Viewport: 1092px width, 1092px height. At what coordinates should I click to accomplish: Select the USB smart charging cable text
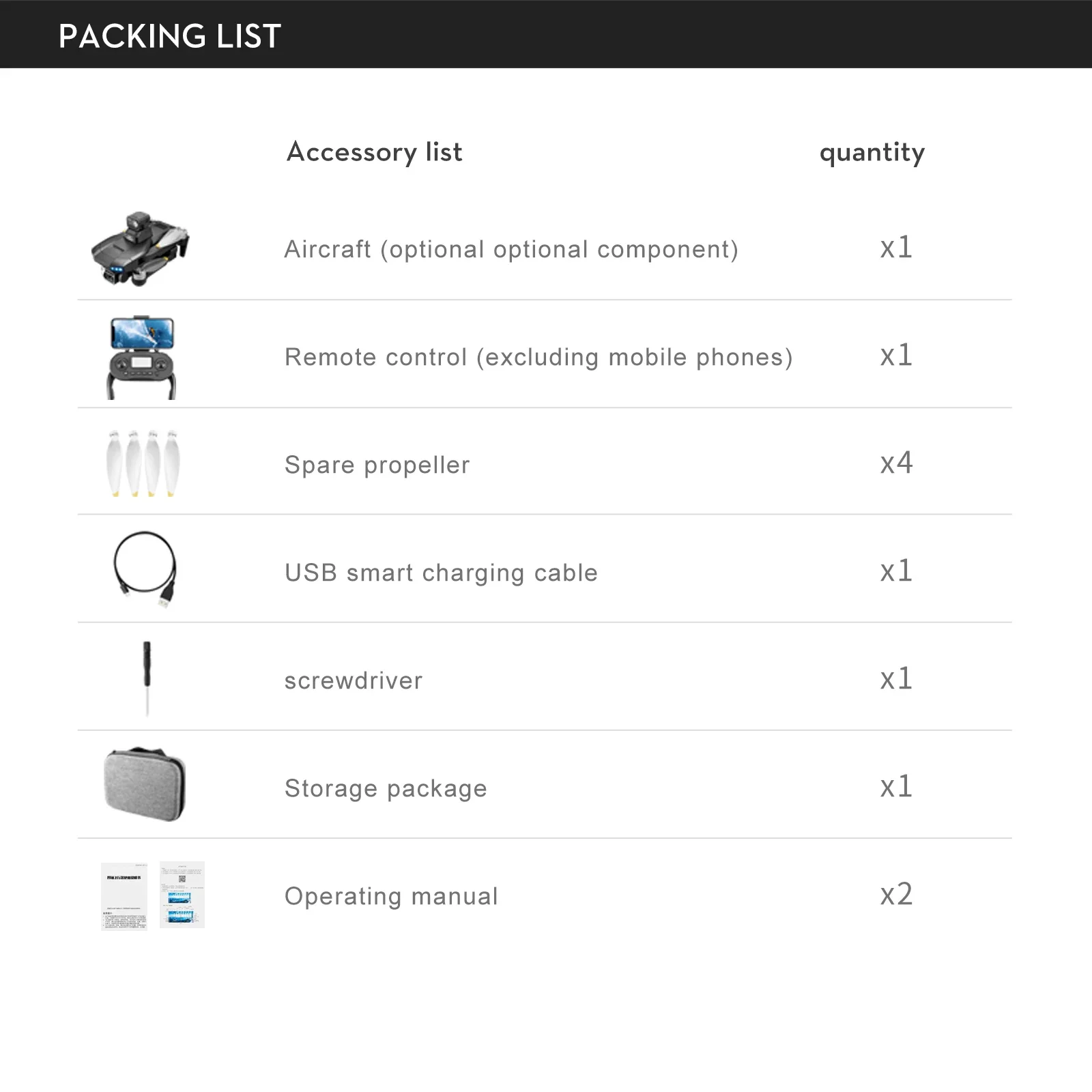click(x=441, y=573)
